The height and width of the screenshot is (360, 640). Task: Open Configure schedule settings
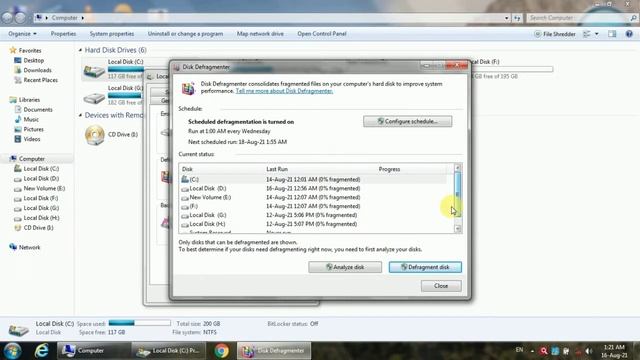pos(407,121)
